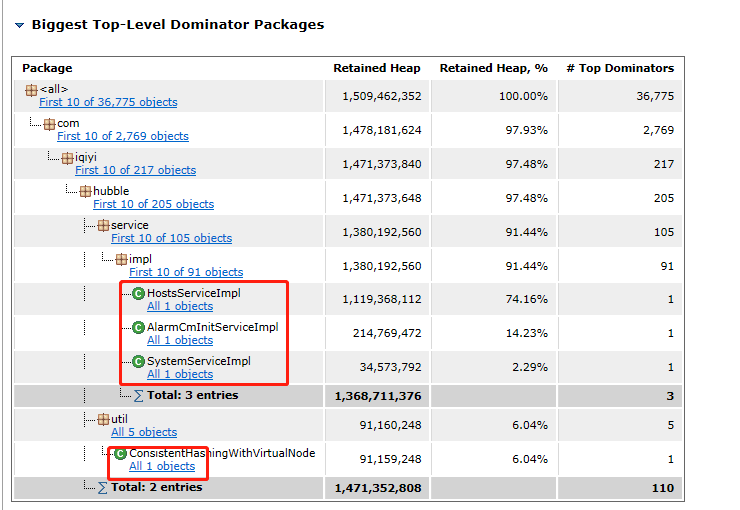Screen dimensions: 740x510
Task: Select the hubble package name
Action: pos(111,191)
